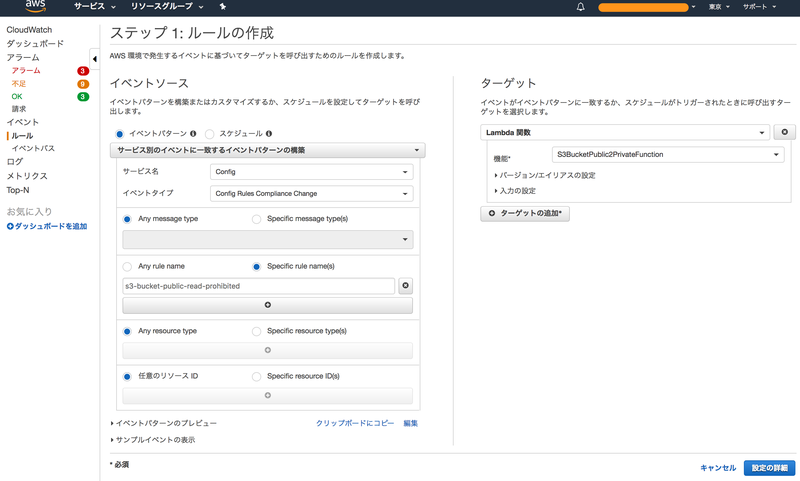
Task: Select Specific resource type(s) radio
Action: [256, 332]
